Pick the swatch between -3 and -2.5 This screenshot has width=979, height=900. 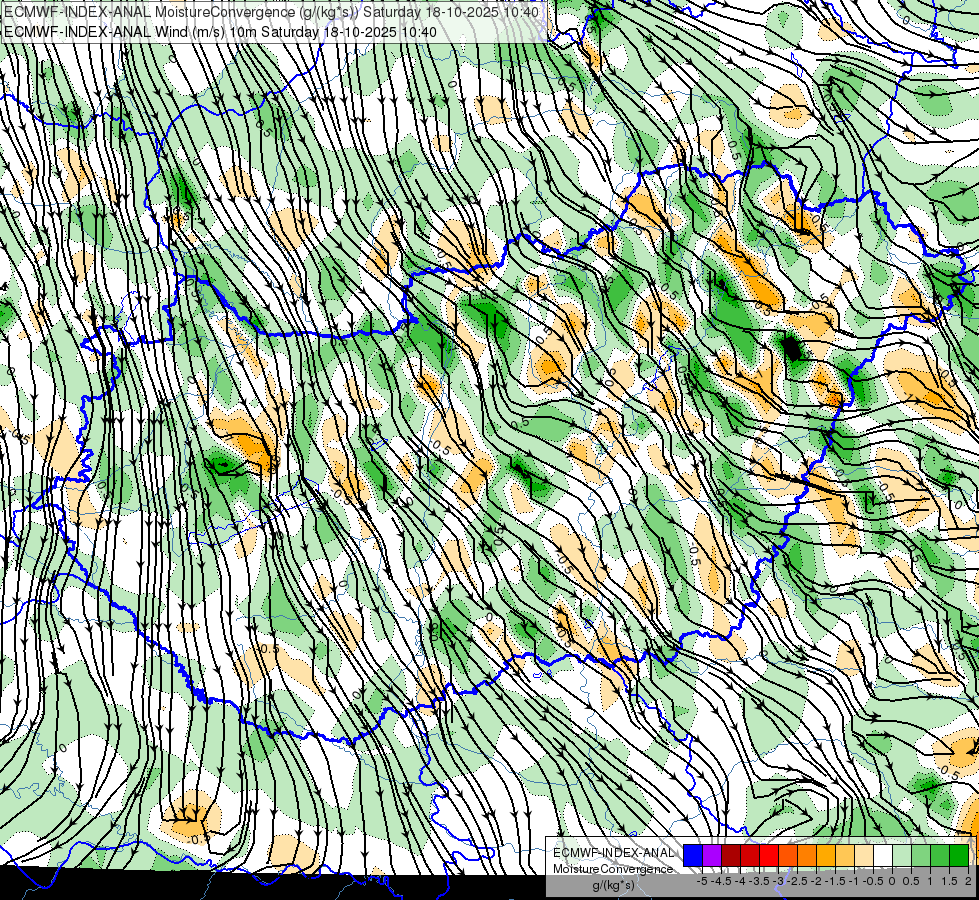788,855
